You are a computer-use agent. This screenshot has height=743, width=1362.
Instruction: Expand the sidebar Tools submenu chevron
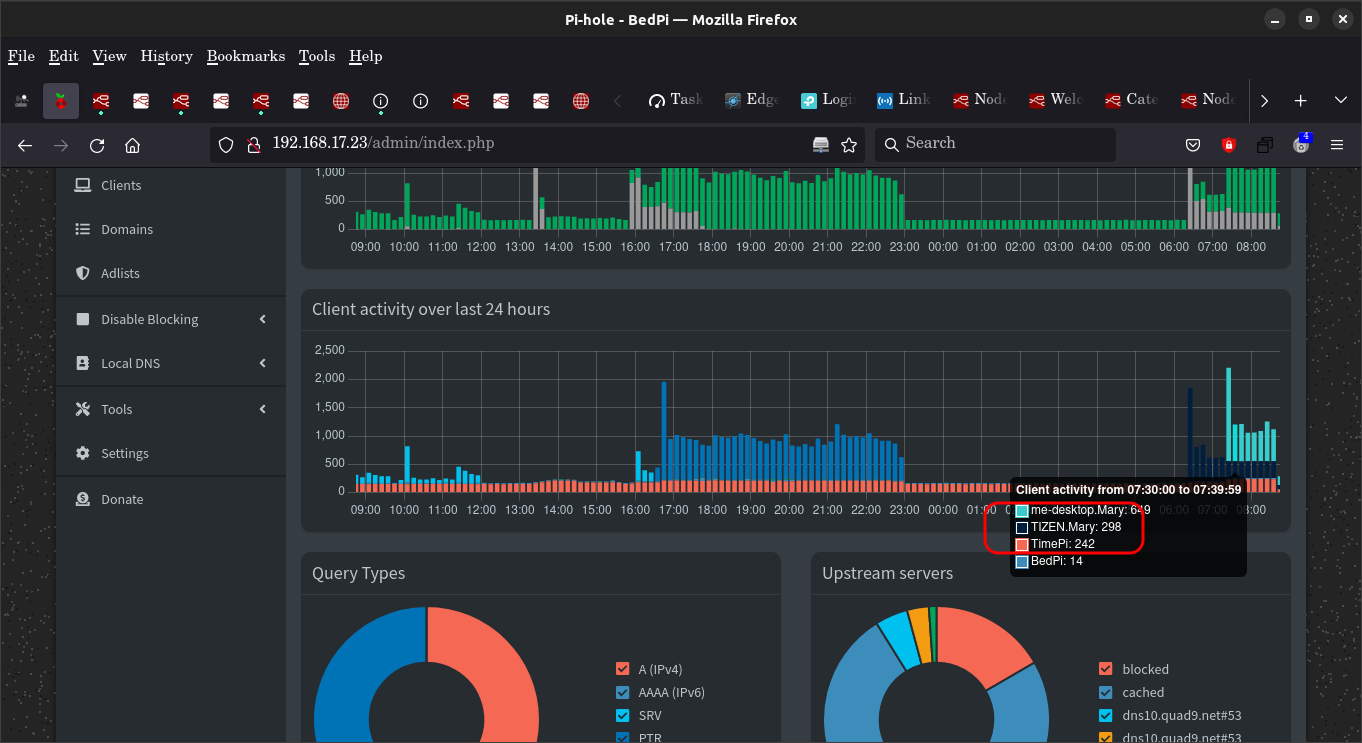click(x=263, y=409)
